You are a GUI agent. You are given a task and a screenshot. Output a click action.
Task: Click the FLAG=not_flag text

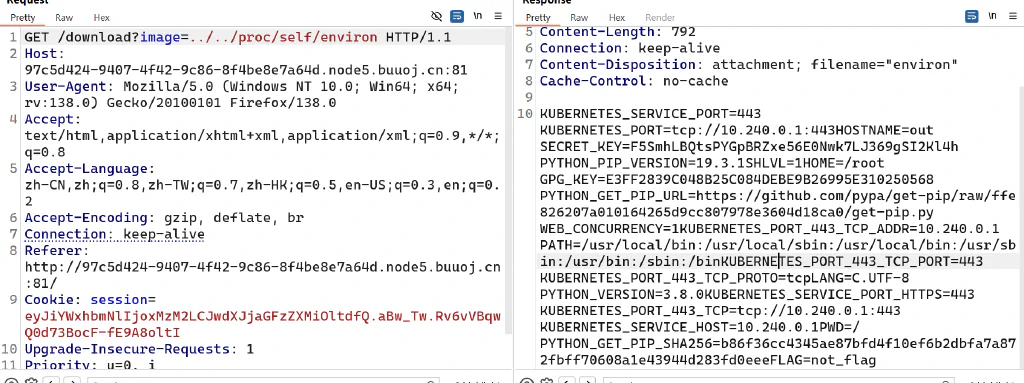pos(814,359)
